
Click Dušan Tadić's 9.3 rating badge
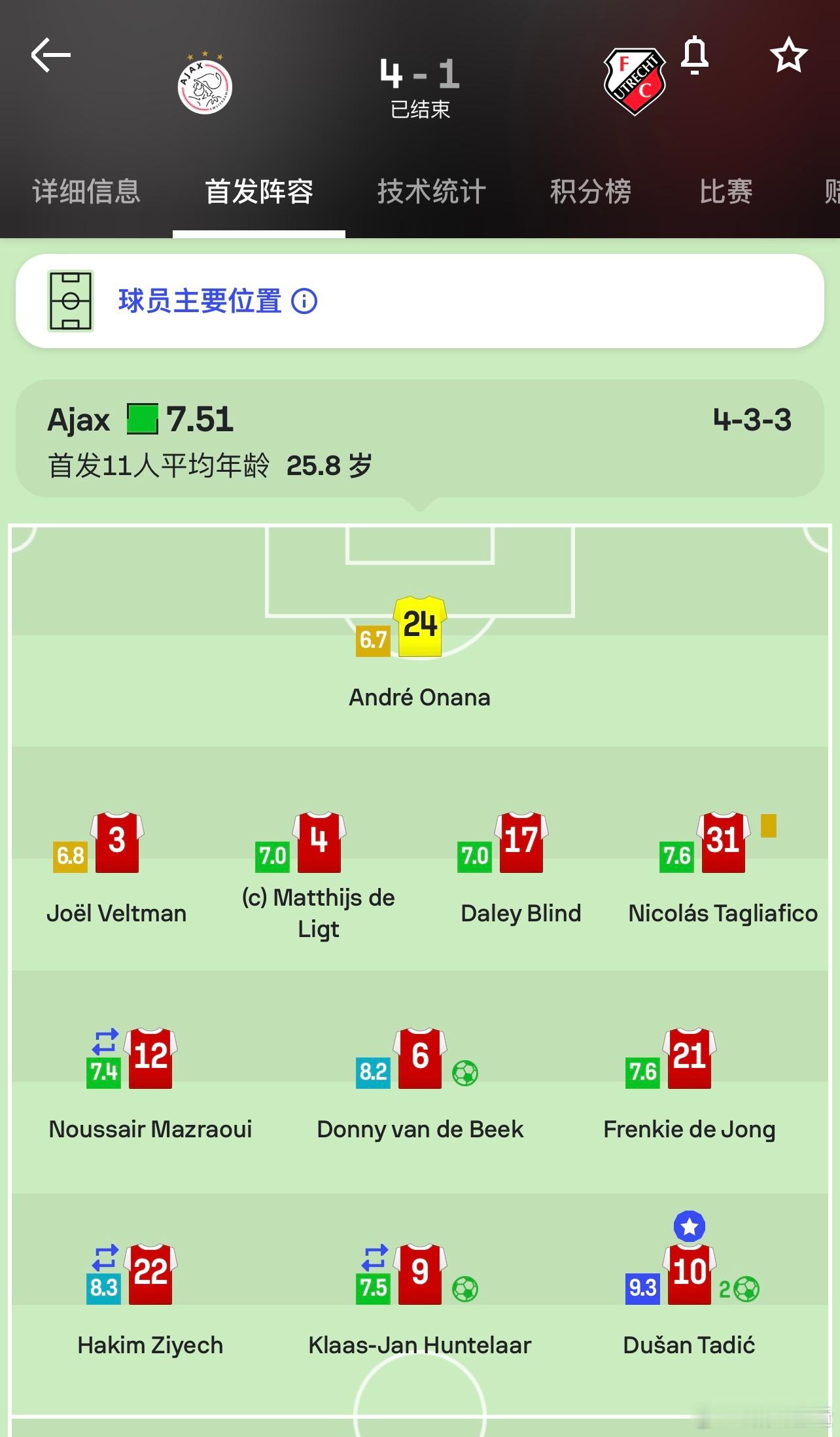(642, 1288)
